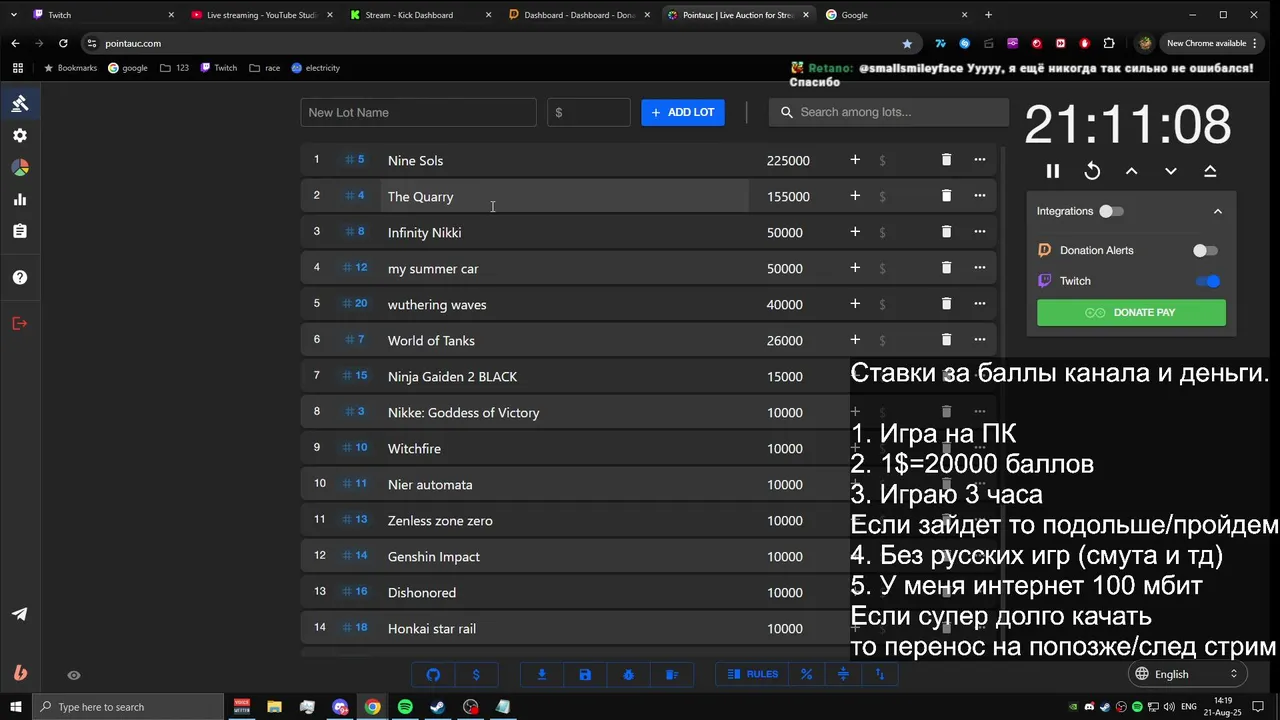Screen dimensions: 1280x720
Task: Open Steam from the Windows taskbar
Action: click(438, 707)
